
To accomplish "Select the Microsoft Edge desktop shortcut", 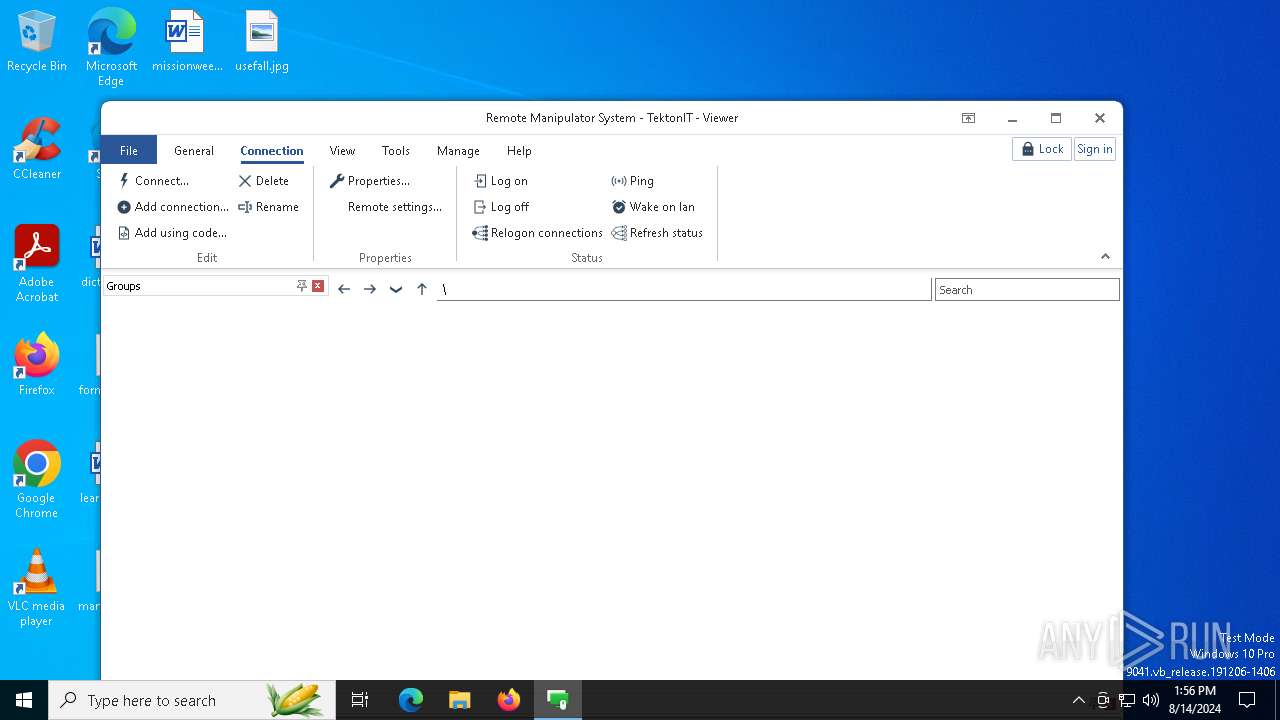I will (x=111, y=48).
